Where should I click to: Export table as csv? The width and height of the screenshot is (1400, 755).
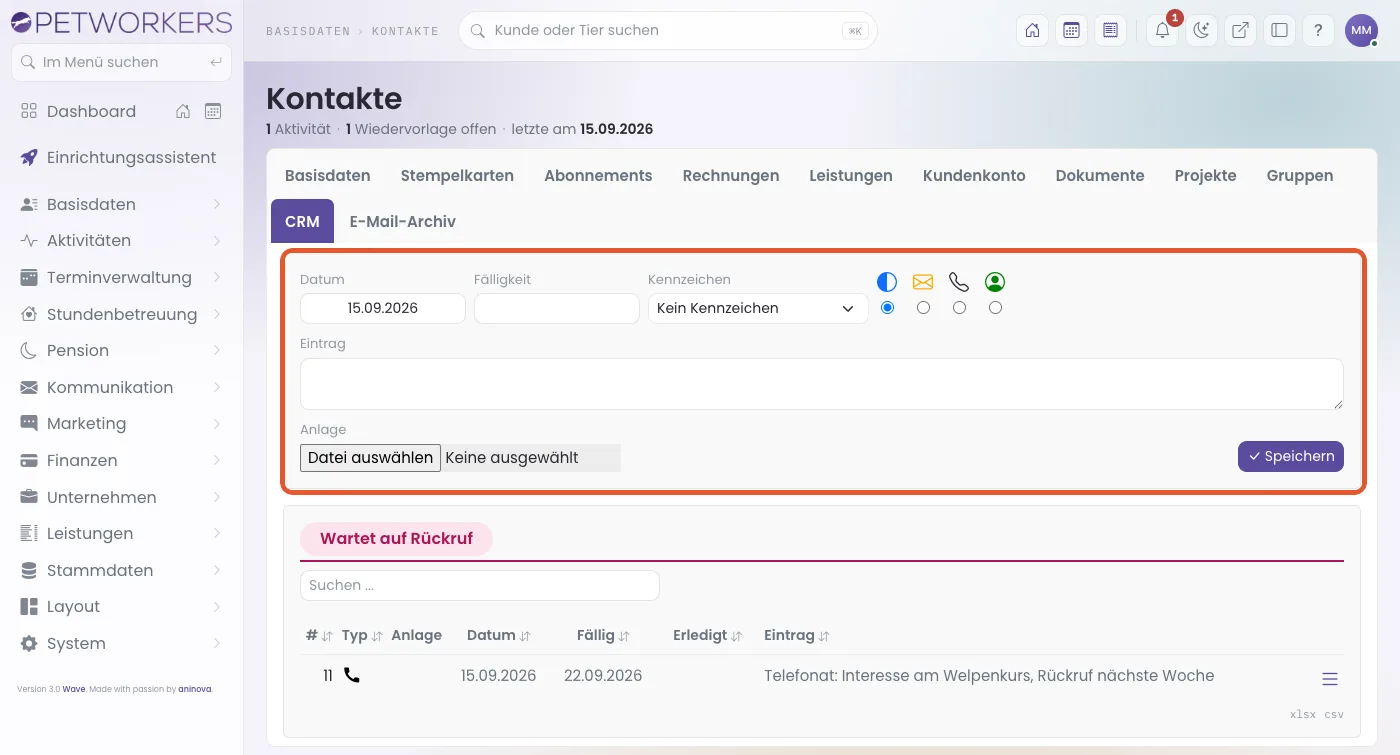click(1335, 714)
